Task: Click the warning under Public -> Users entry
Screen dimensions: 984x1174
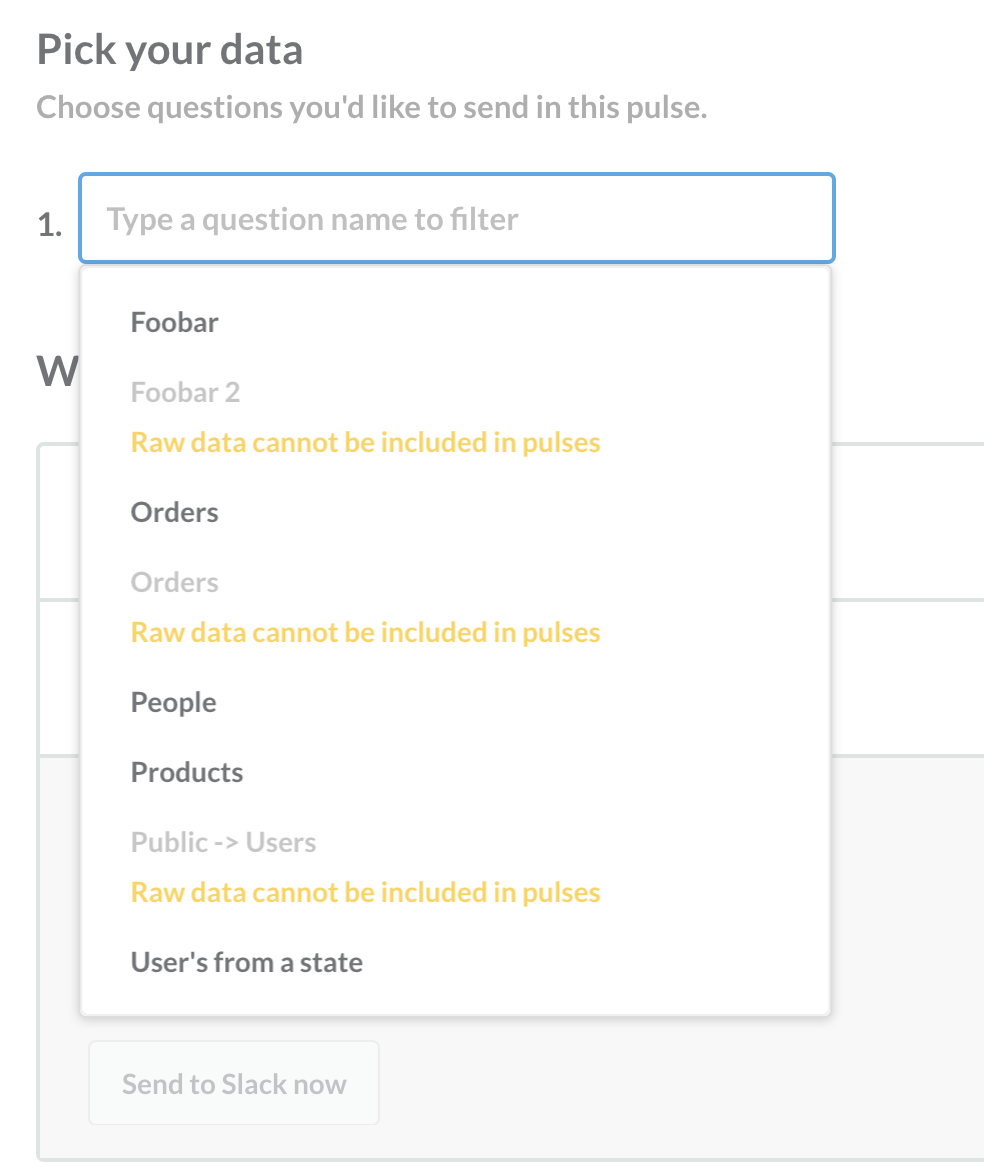Action: pos(365,892)
